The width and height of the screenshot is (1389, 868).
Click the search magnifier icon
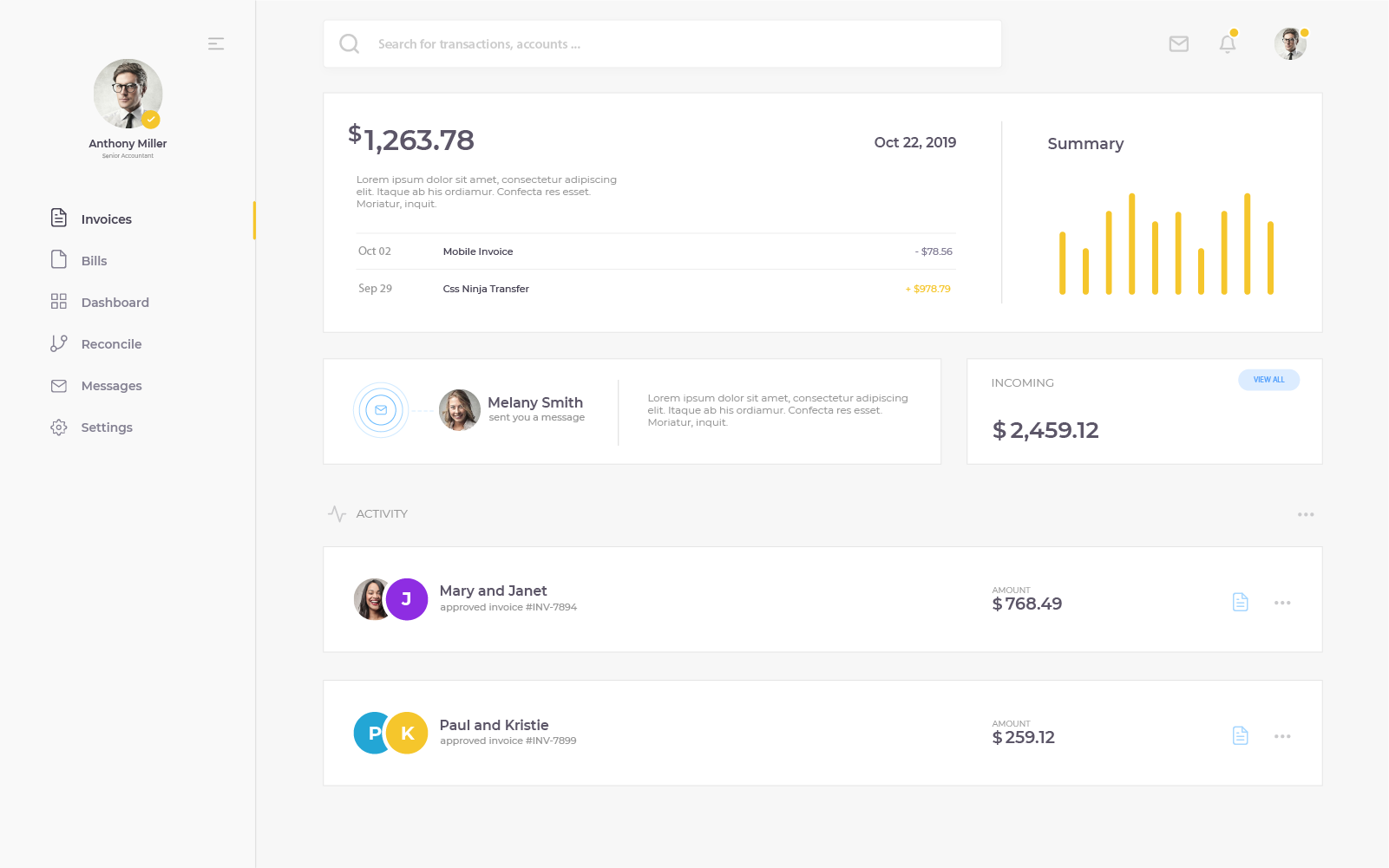pos(349,44)
